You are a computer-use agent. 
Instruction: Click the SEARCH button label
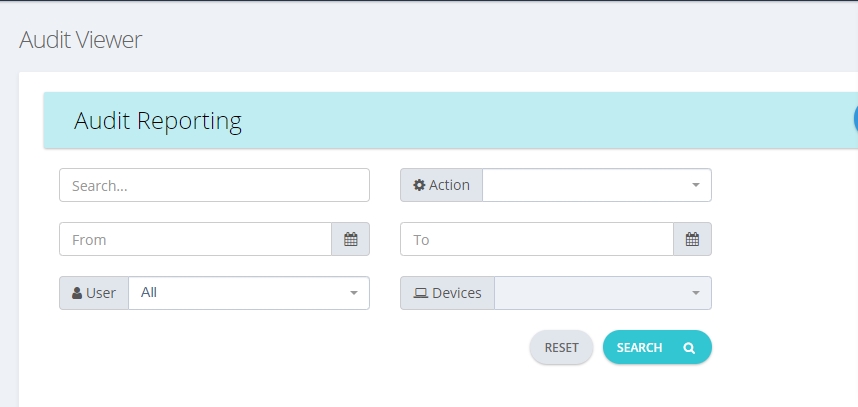tap(639, 347)
